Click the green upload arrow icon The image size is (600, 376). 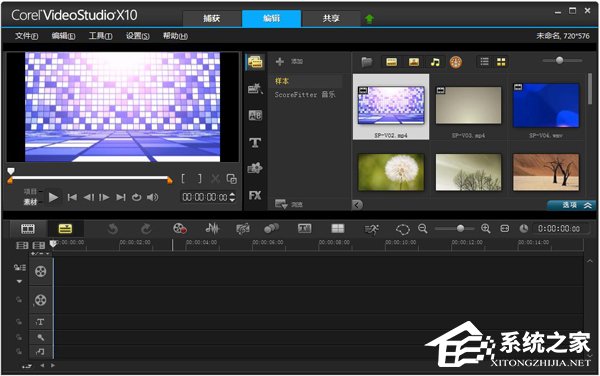[x=369, y=18]
